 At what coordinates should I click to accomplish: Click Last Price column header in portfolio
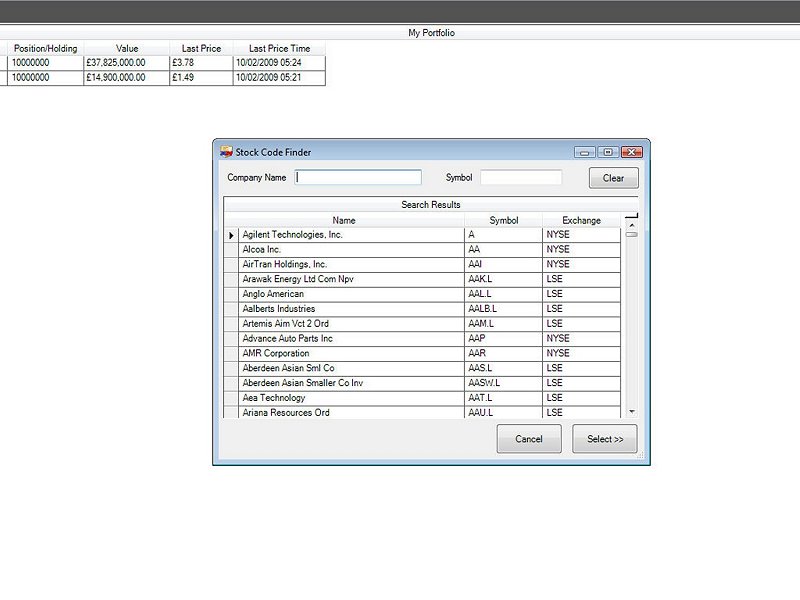click(202, 48)
